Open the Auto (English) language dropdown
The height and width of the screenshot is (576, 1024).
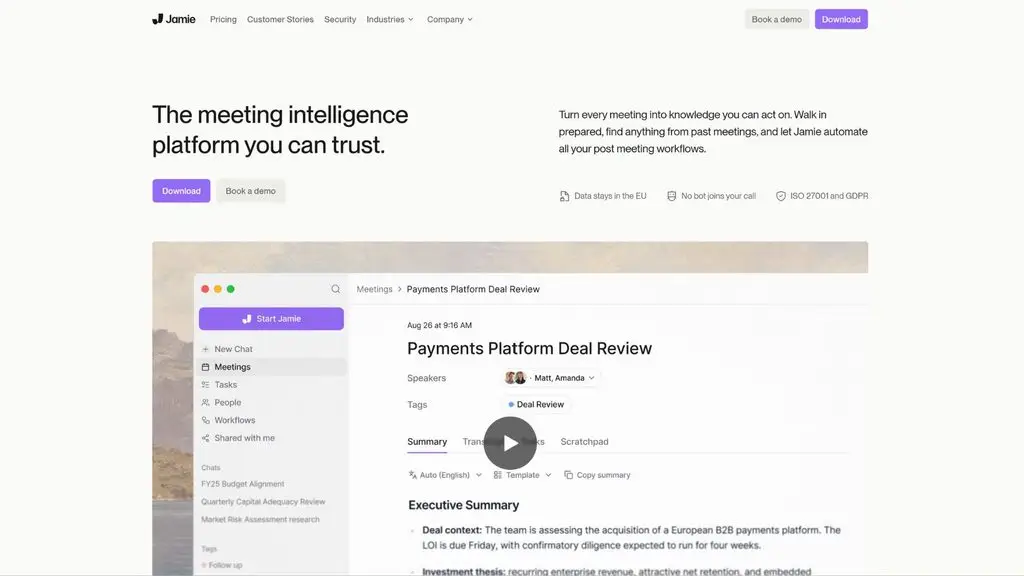(445, 475)
